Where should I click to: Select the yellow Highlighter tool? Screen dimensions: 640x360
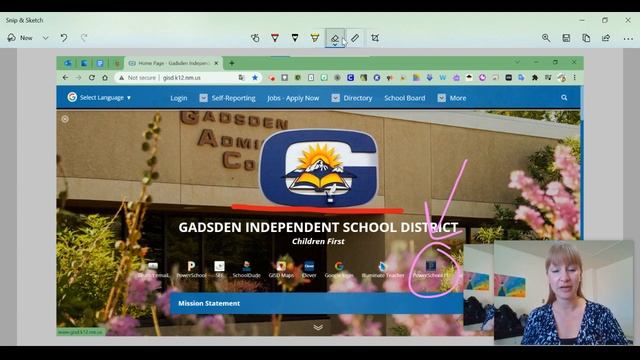315,38
